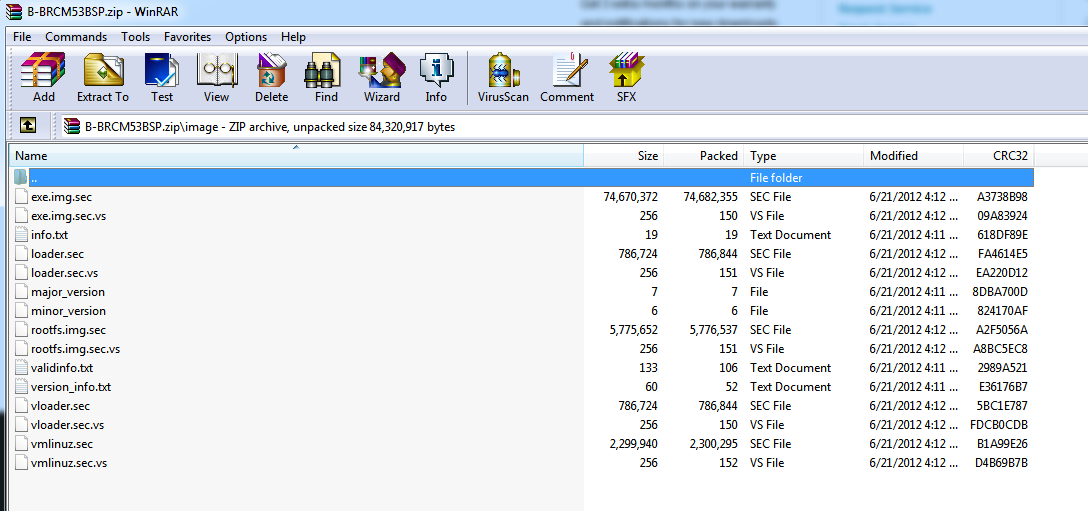Screen dimensions: 1088x511
Task: Click the WinRAR title bar icon
Action: click(12, 10)
